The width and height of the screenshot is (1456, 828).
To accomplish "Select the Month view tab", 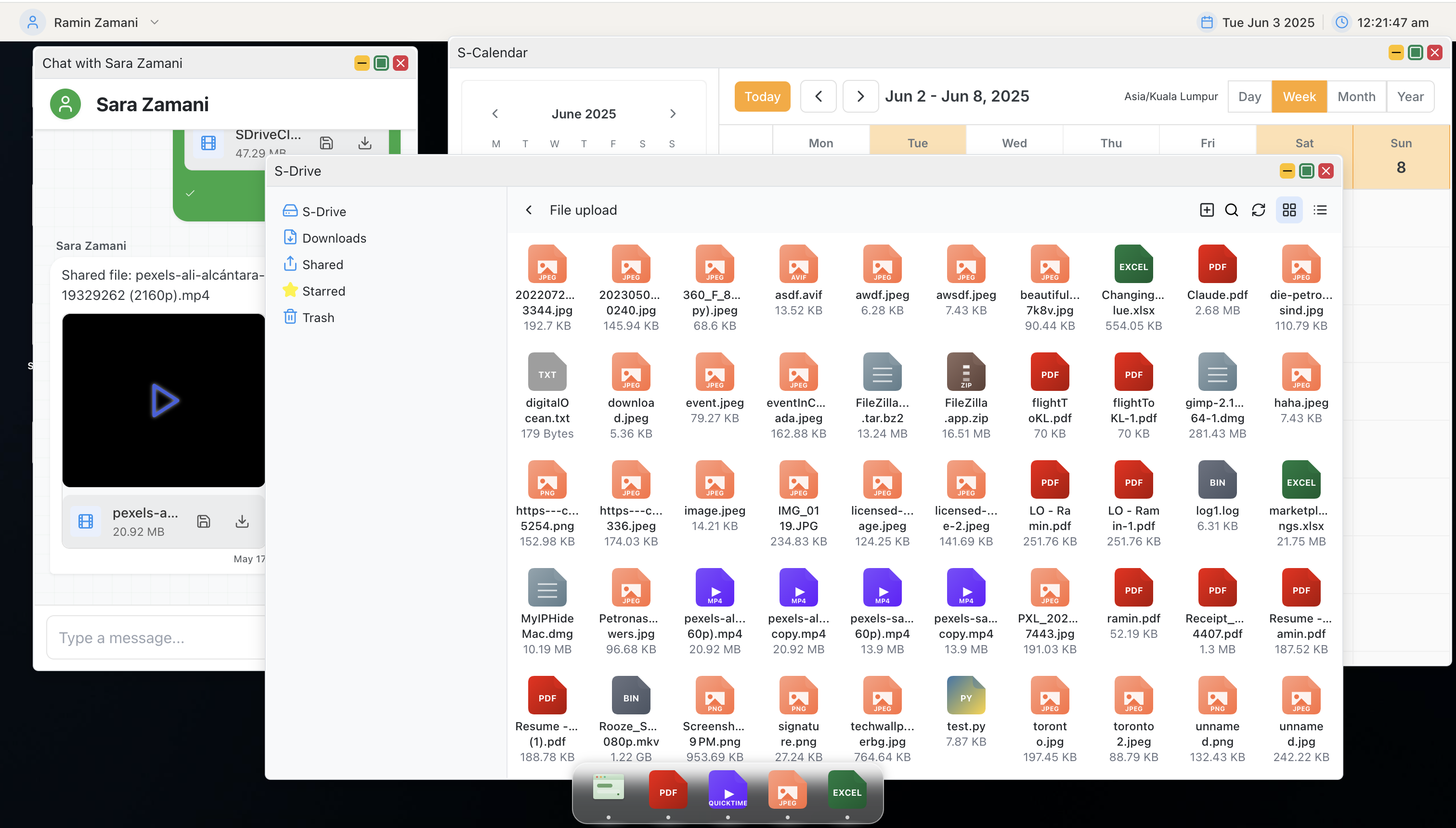I will point(1356,96).
